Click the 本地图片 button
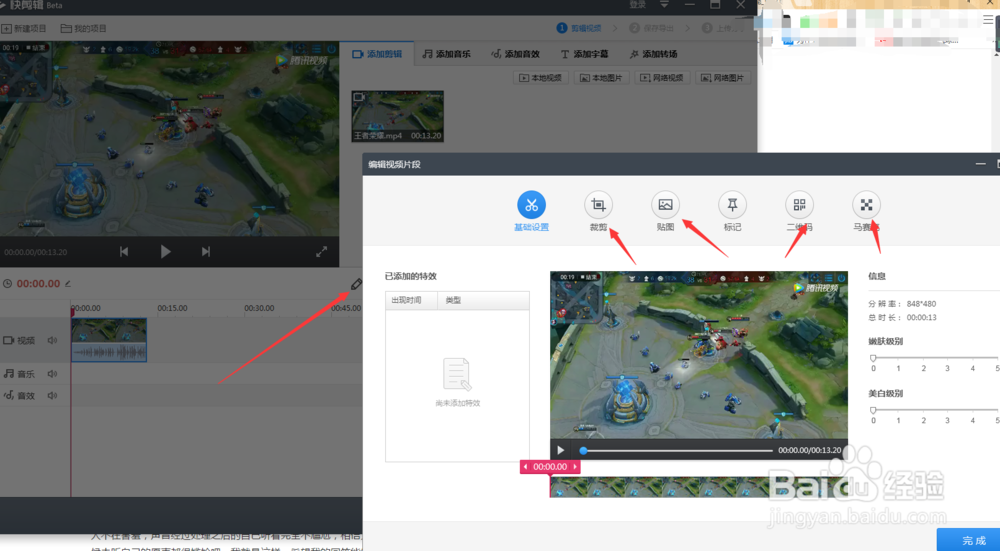 coord(601,78)
